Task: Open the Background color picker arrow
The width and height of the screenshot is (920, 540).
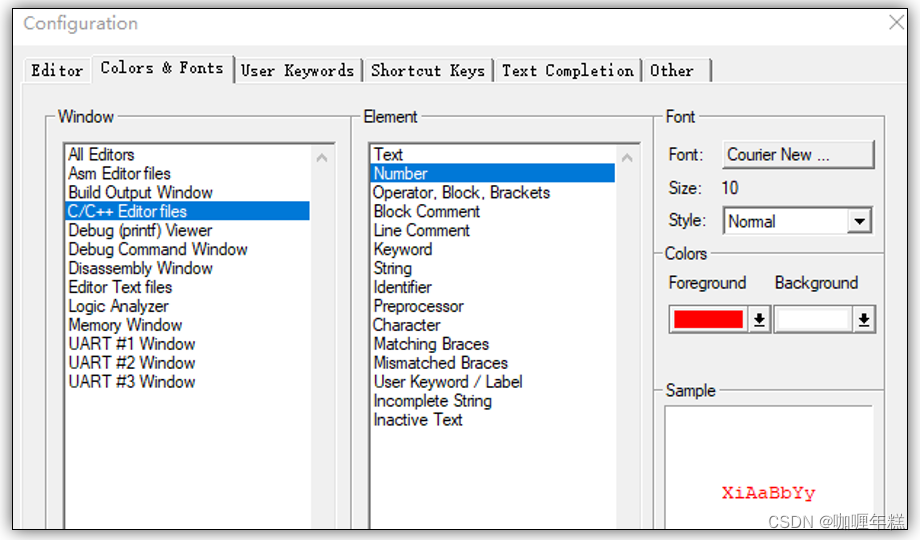Action: point(864,319)
